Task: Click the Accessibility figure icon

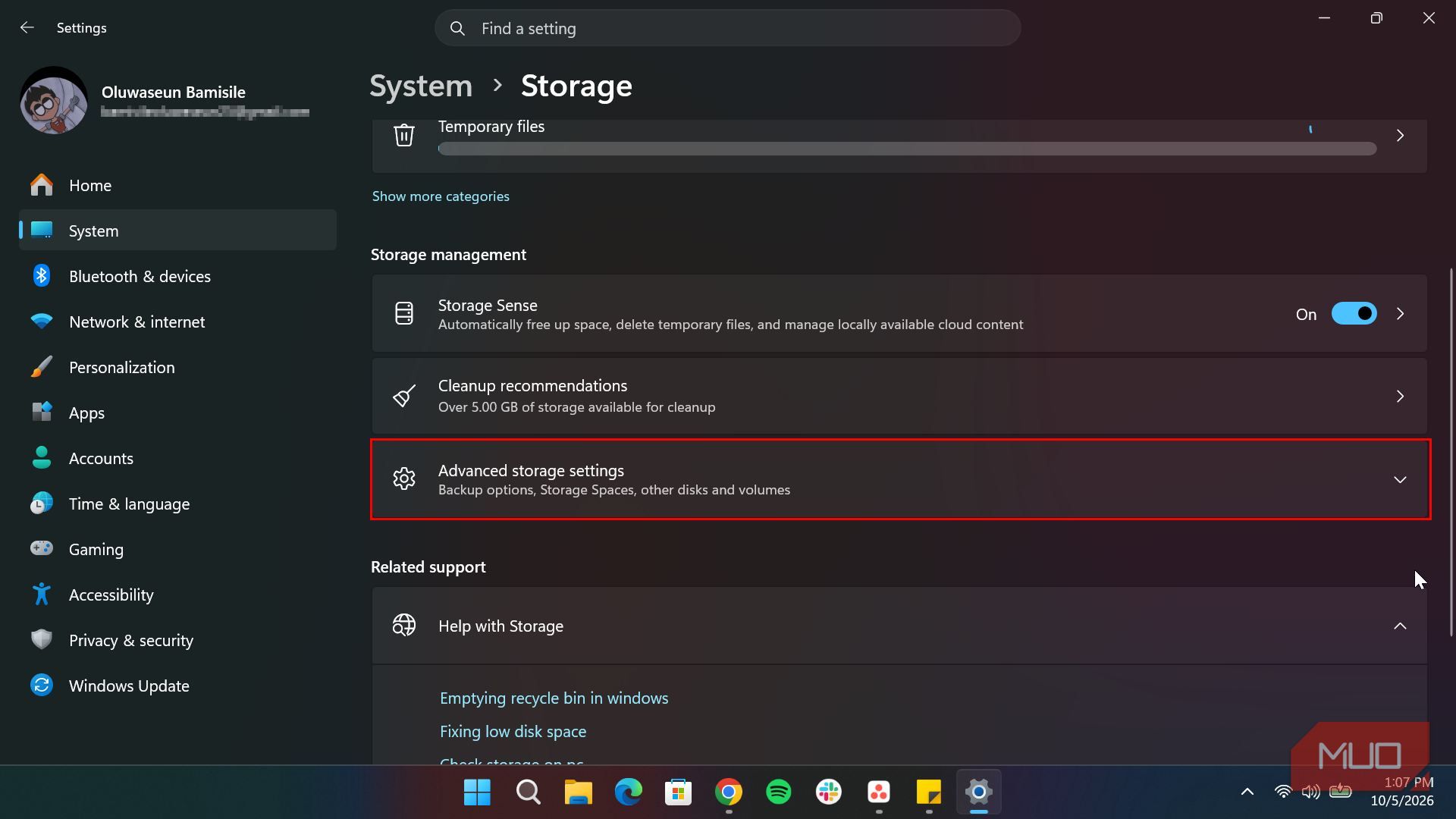Action: 42,595
